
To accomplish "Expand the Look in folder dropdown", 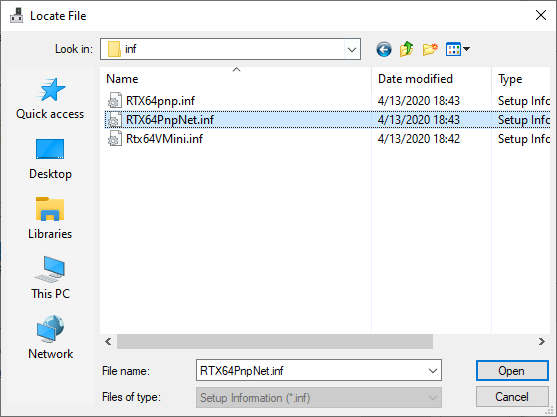I will (x=352, y=49).
